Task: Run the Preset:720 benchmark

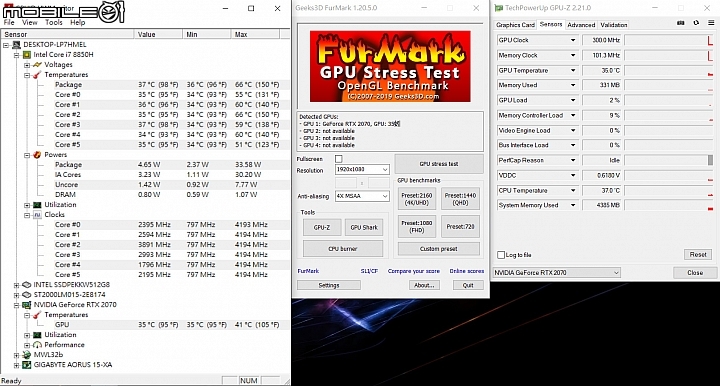Action: point(460,226)
